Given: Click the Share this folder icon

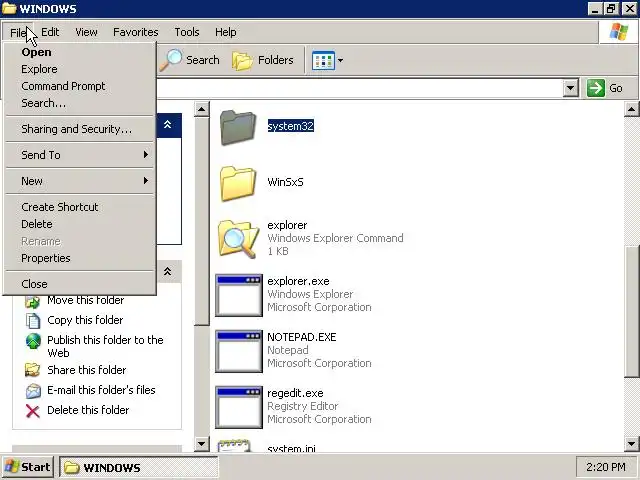Looking at the screenshot, I should click(x=33, y=370).
